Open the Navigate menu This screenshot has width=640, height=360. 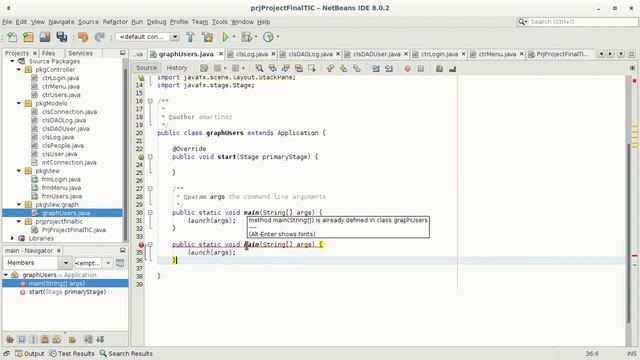click(61, 22)
